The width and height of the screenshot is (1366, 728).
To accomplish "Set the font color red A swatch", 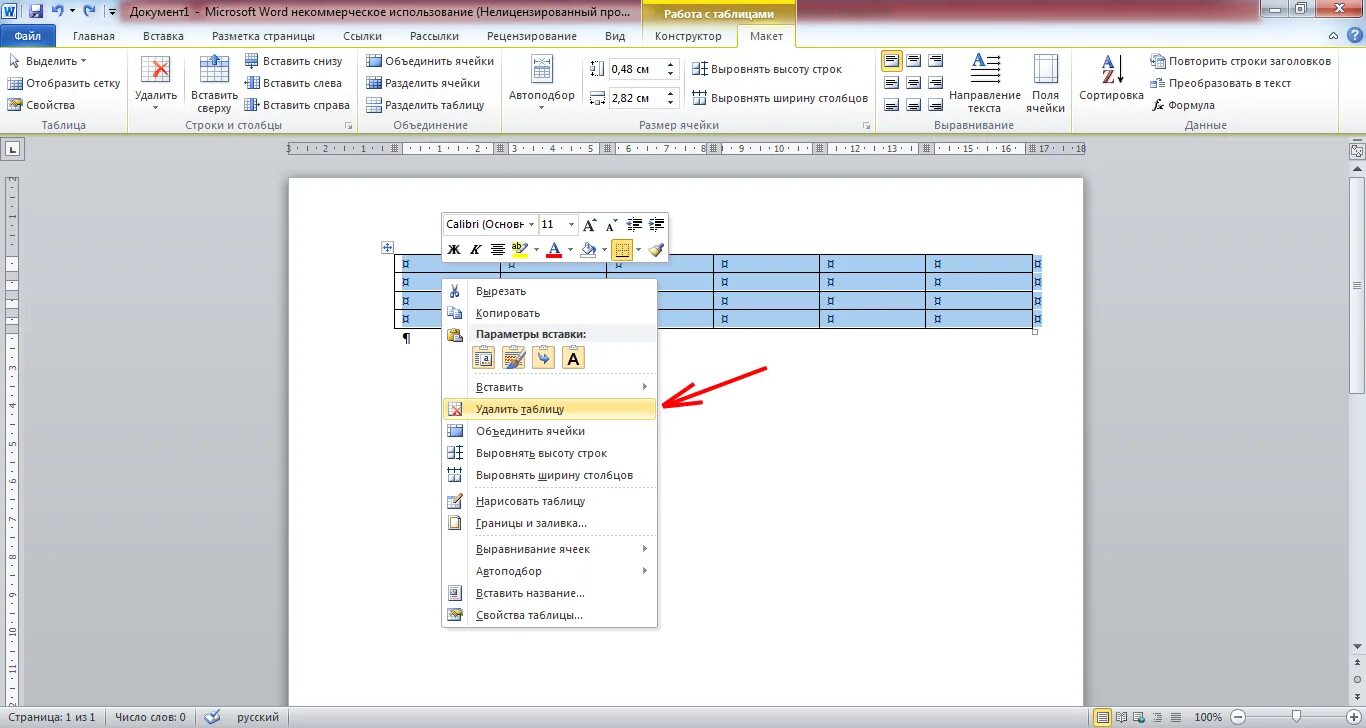I will tap(554, 249).
